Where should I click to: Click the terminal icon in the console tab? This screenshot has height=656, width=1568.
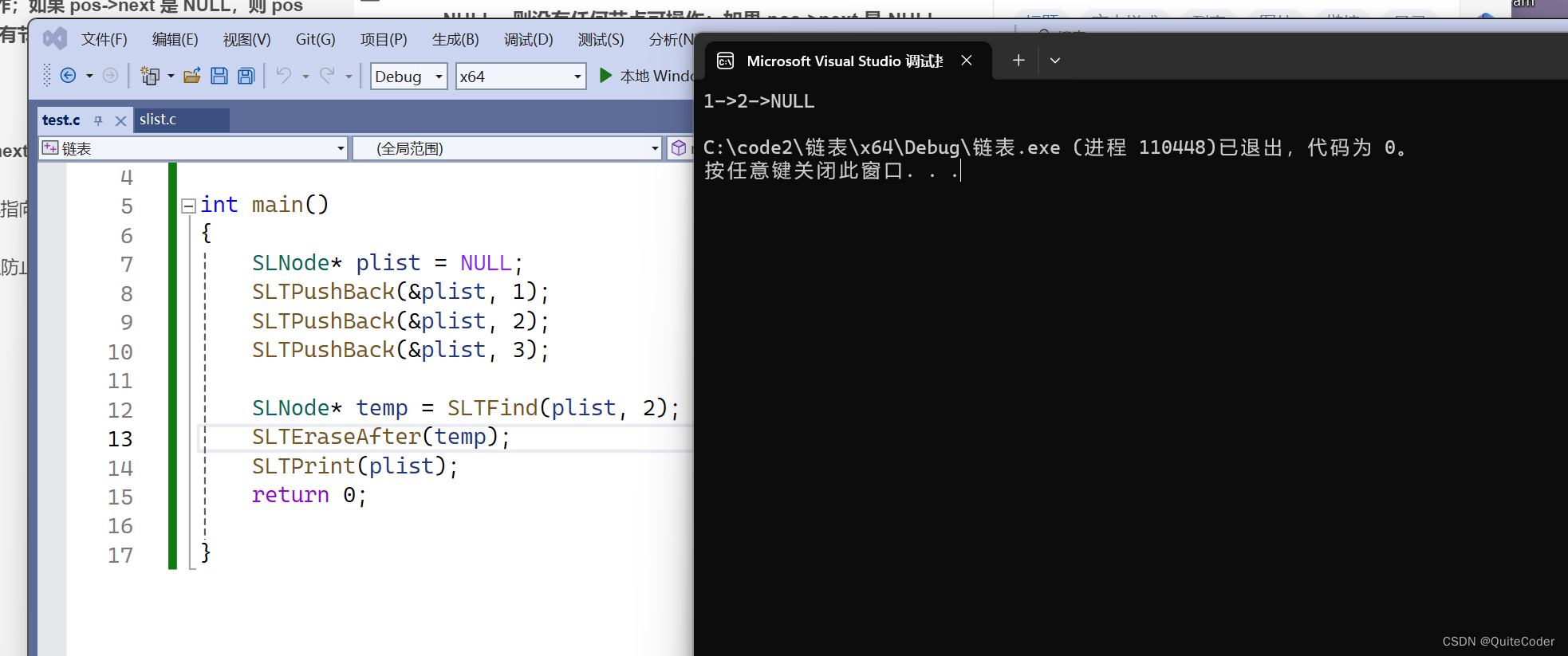pyautogui.click(x=726, y=61)
